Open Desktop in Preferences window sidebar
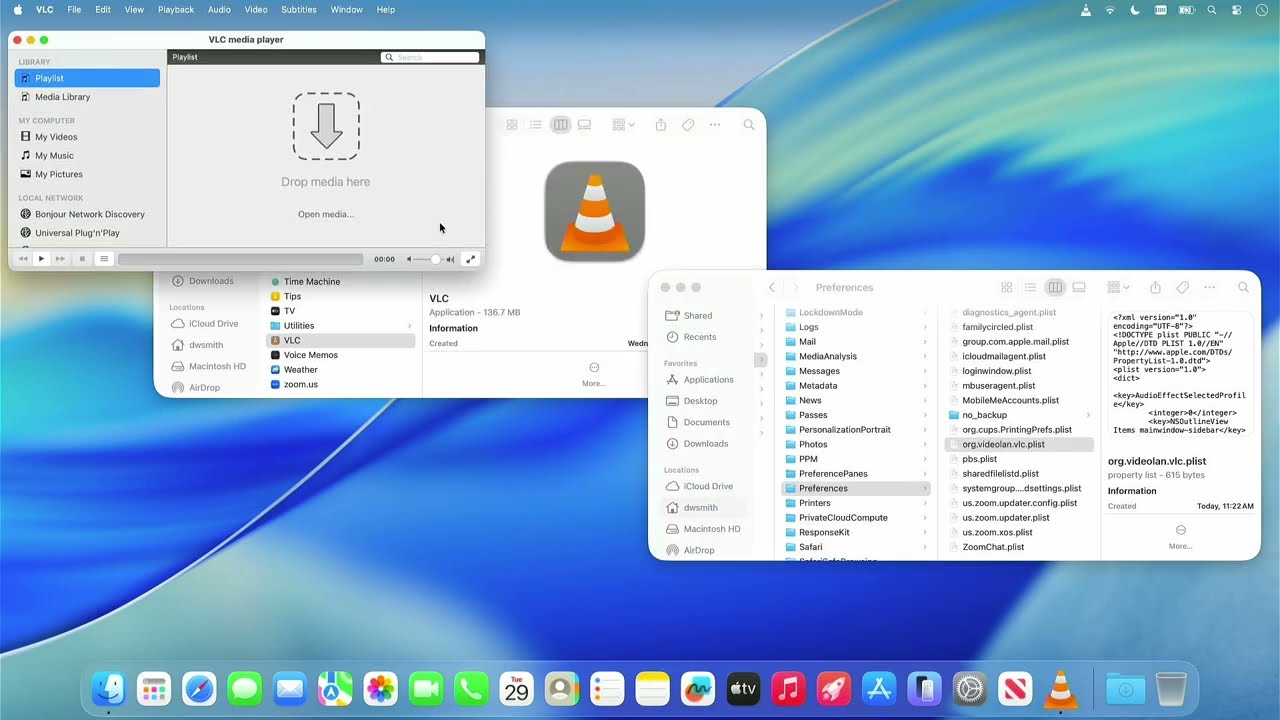Viewport: 1280px width, 720px height. (700, 401)
